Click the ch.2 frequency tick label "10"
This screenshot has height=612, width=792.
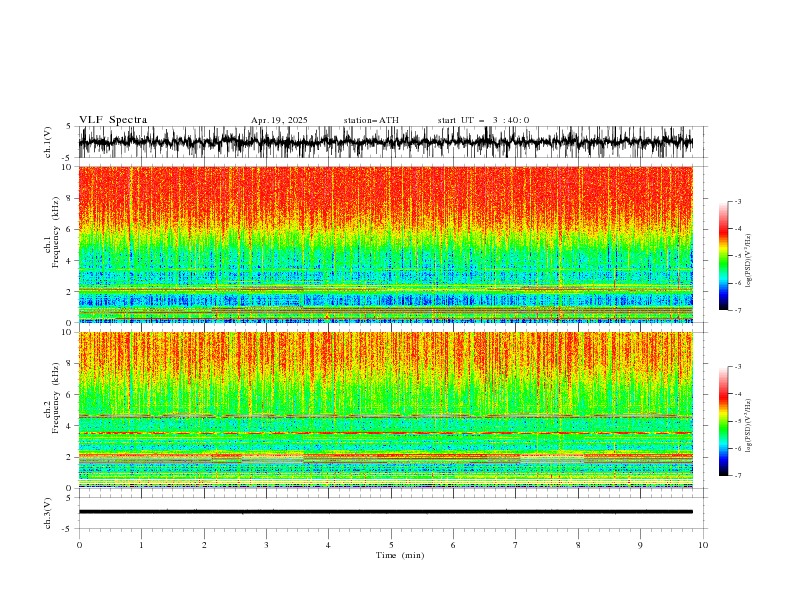pos(68,332)
